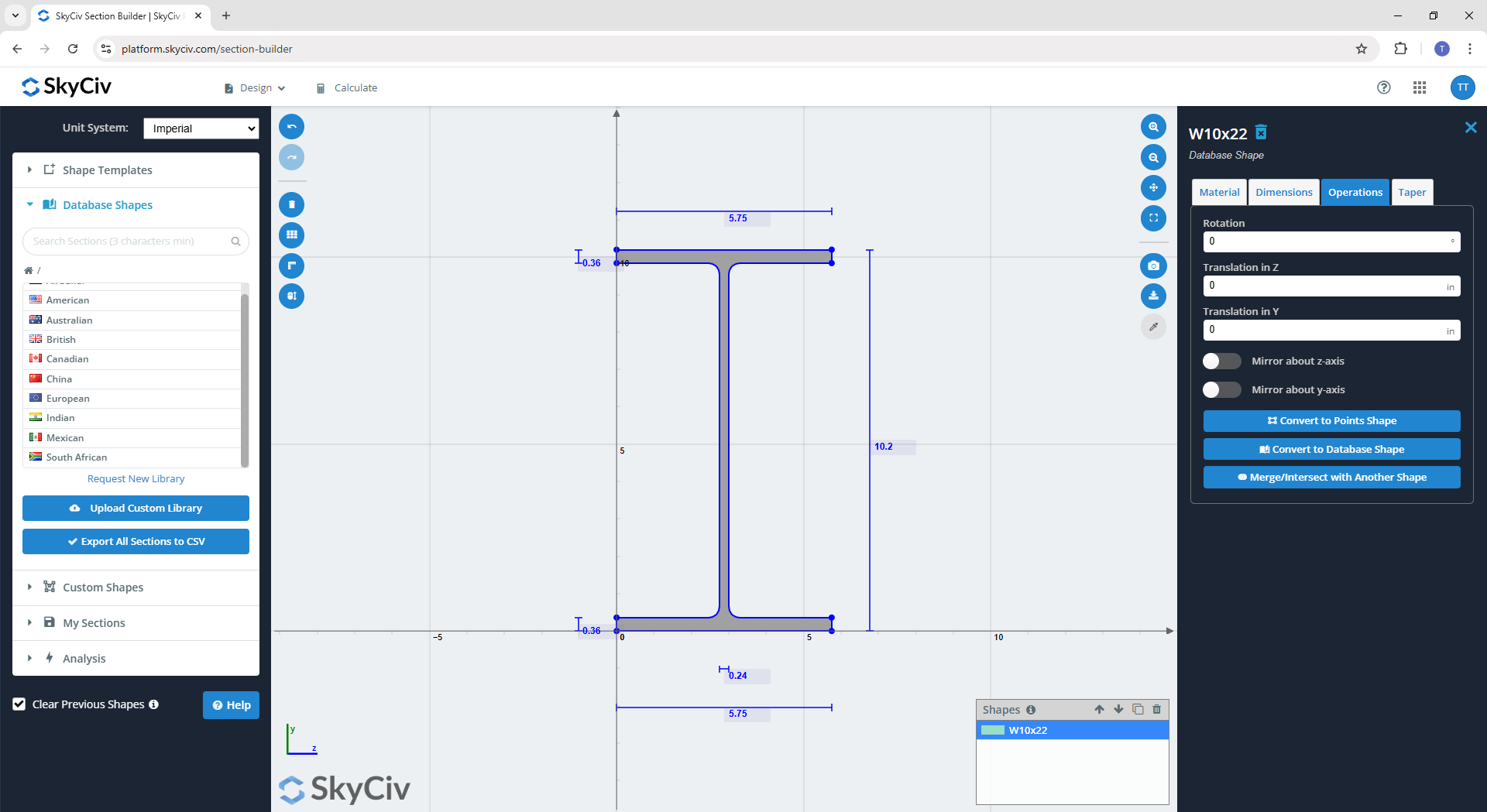Undo the last action

pyautogui.click(x=292, y=126)
